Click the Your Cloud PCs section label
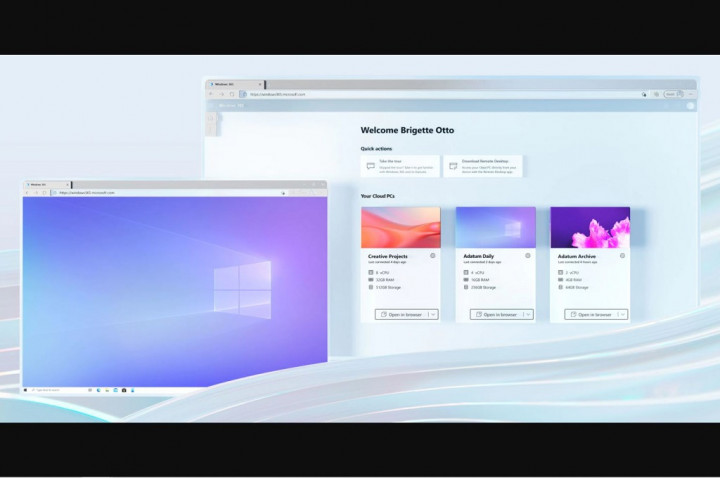This screenshot has height=478, width=720. 377,196
